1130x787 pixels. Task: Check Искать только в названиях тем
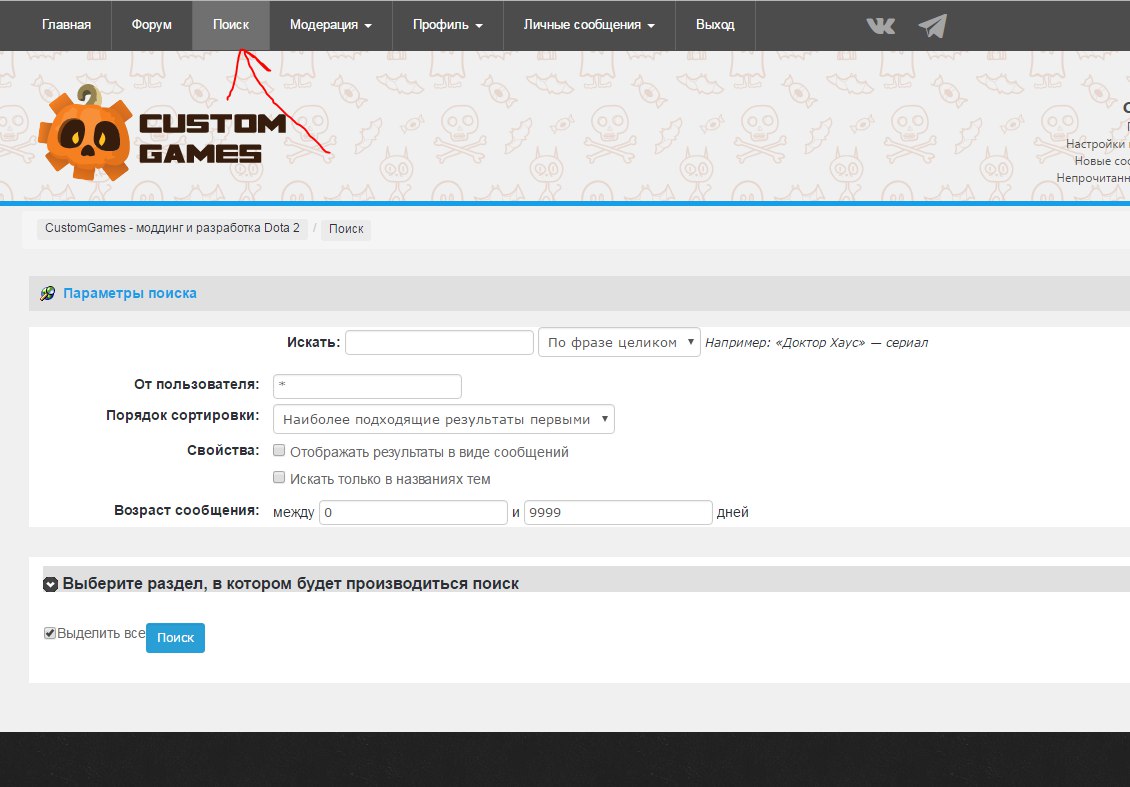279,478
